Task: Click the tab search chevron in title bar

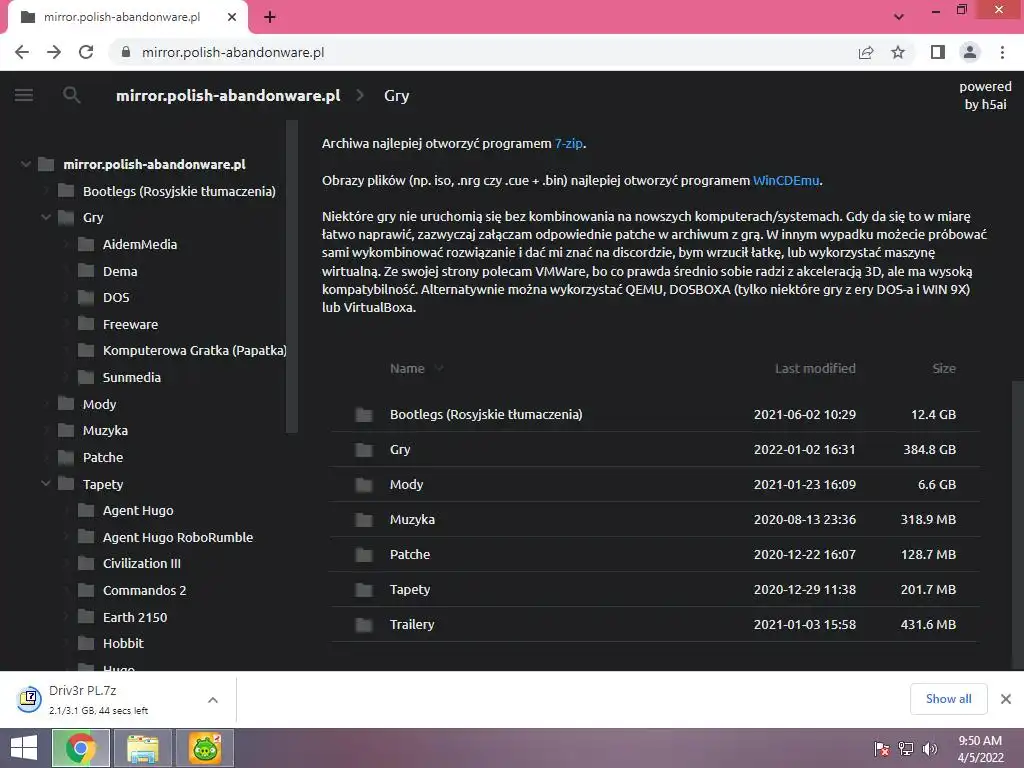Action: [x=899, y=17]
